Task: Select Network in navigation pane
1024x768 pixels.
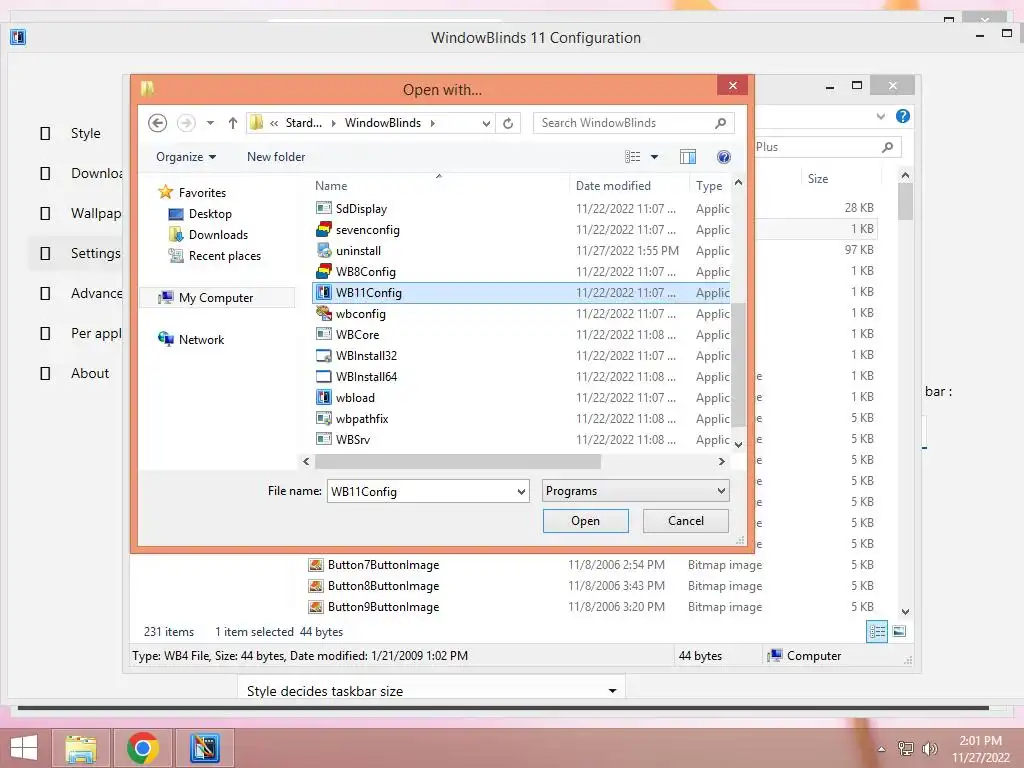Action: coord(191,340)
